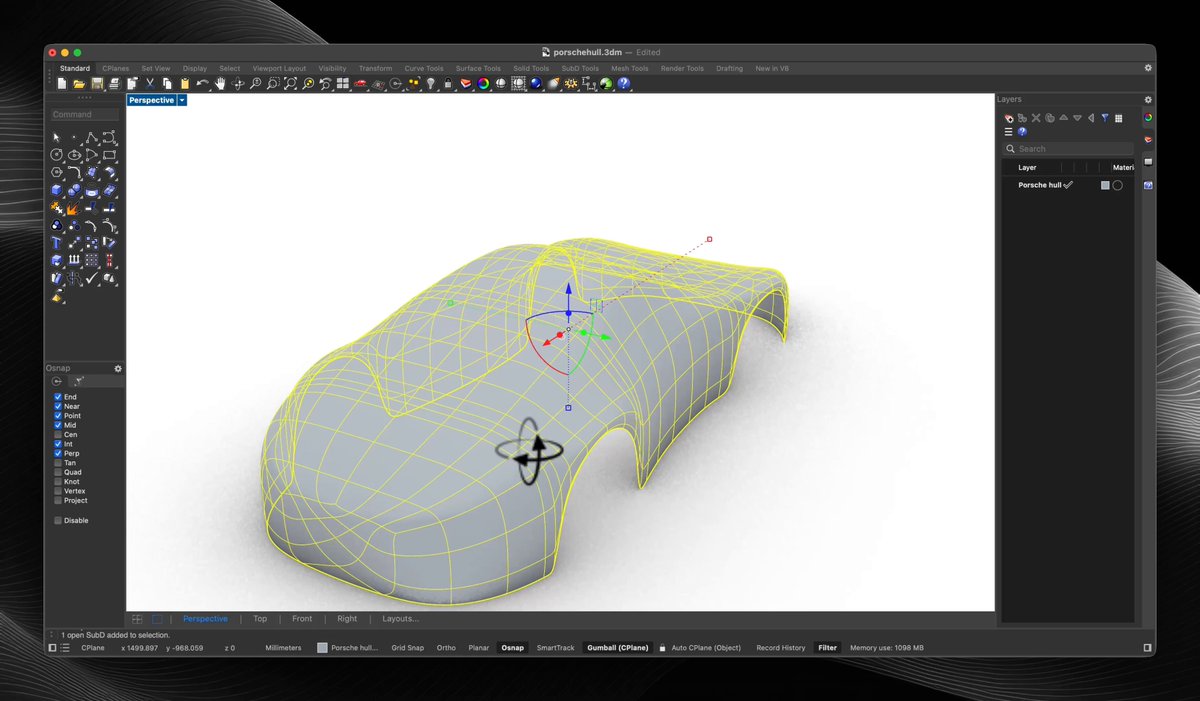Image resolution: width=1200 pixels, height=701 pixels.
Task: Select the arrow pointer tool in the left sidebar
Action: (x=56, y=137)
